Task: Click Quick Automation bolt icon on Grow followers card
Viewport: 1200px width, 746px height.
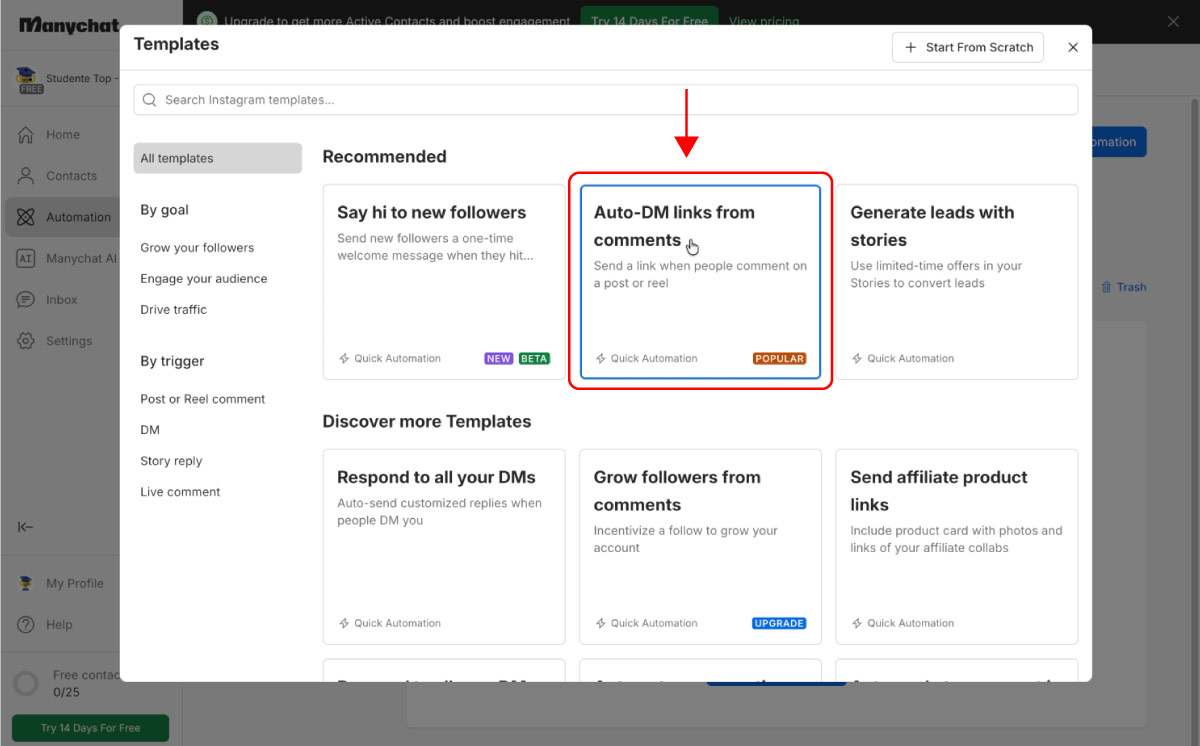Action: [601, 623]
